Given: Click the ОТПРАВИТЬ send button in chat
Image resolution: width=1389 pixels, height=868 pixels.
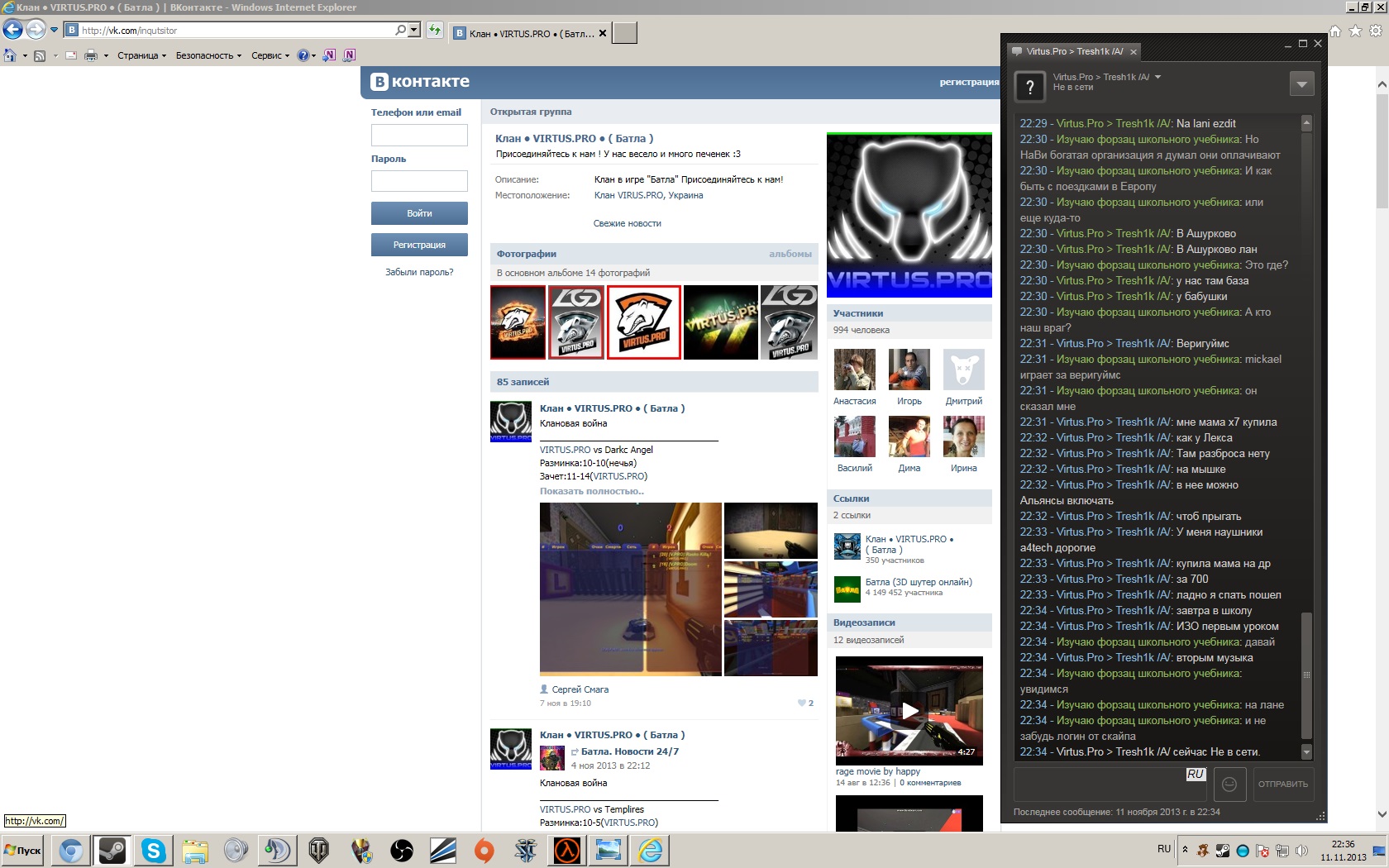Looking at the screenshot, I should tap(1282, 784).
